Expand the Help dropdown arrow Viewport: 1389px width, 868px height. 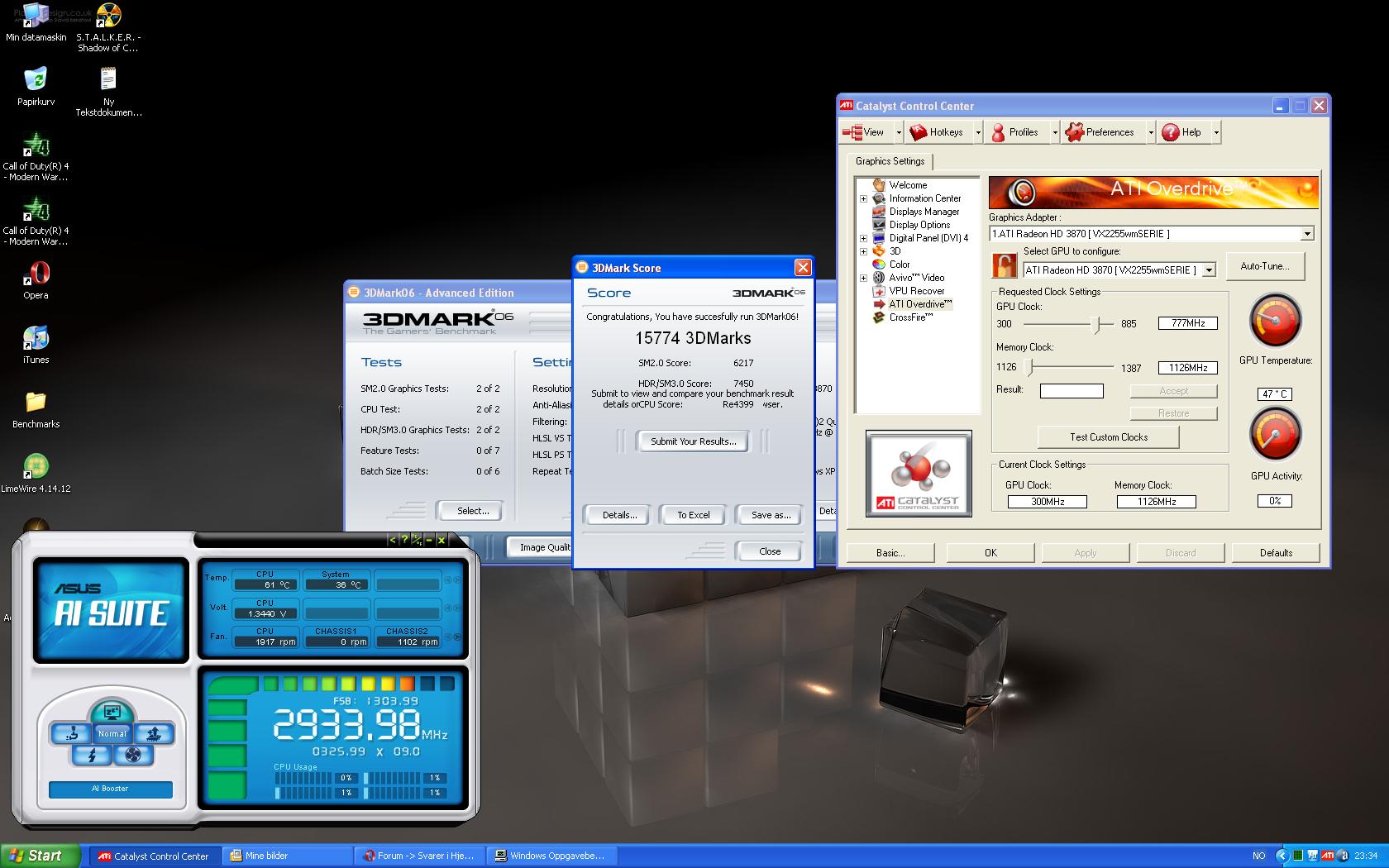point(1215,132)
